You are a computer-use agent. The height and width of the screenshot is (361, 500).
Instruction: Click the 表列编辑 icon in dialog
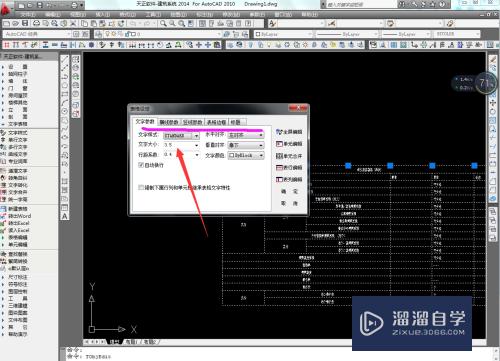click(279, 179)
